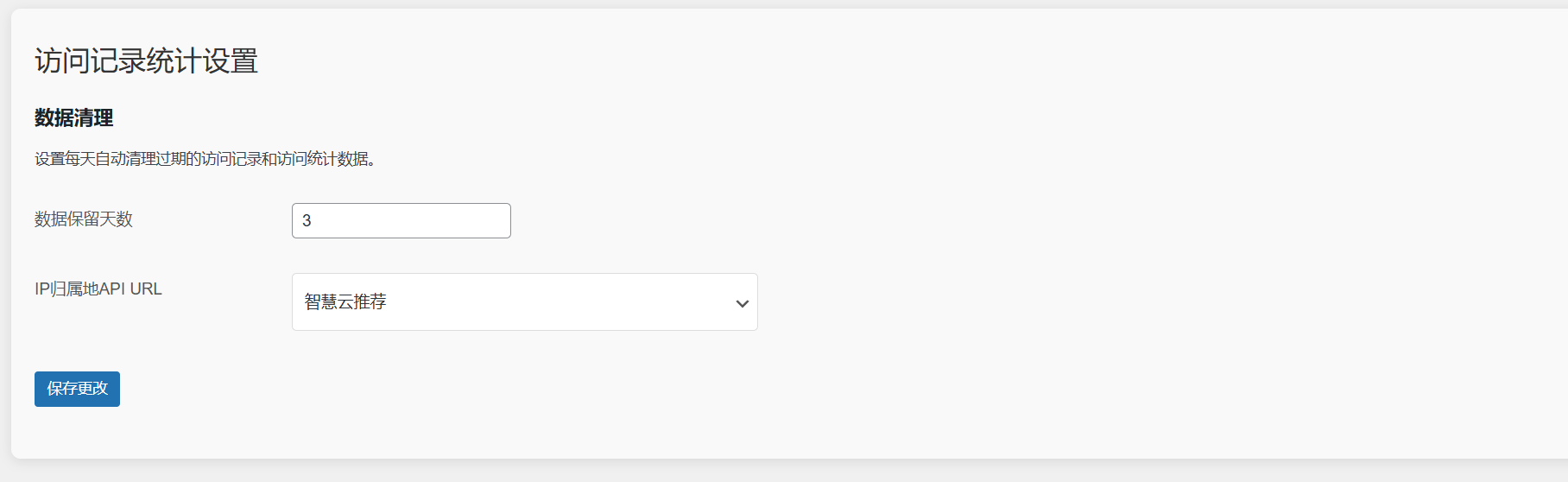
Task: Click empty right side of the retention days input
Action: 466,221
